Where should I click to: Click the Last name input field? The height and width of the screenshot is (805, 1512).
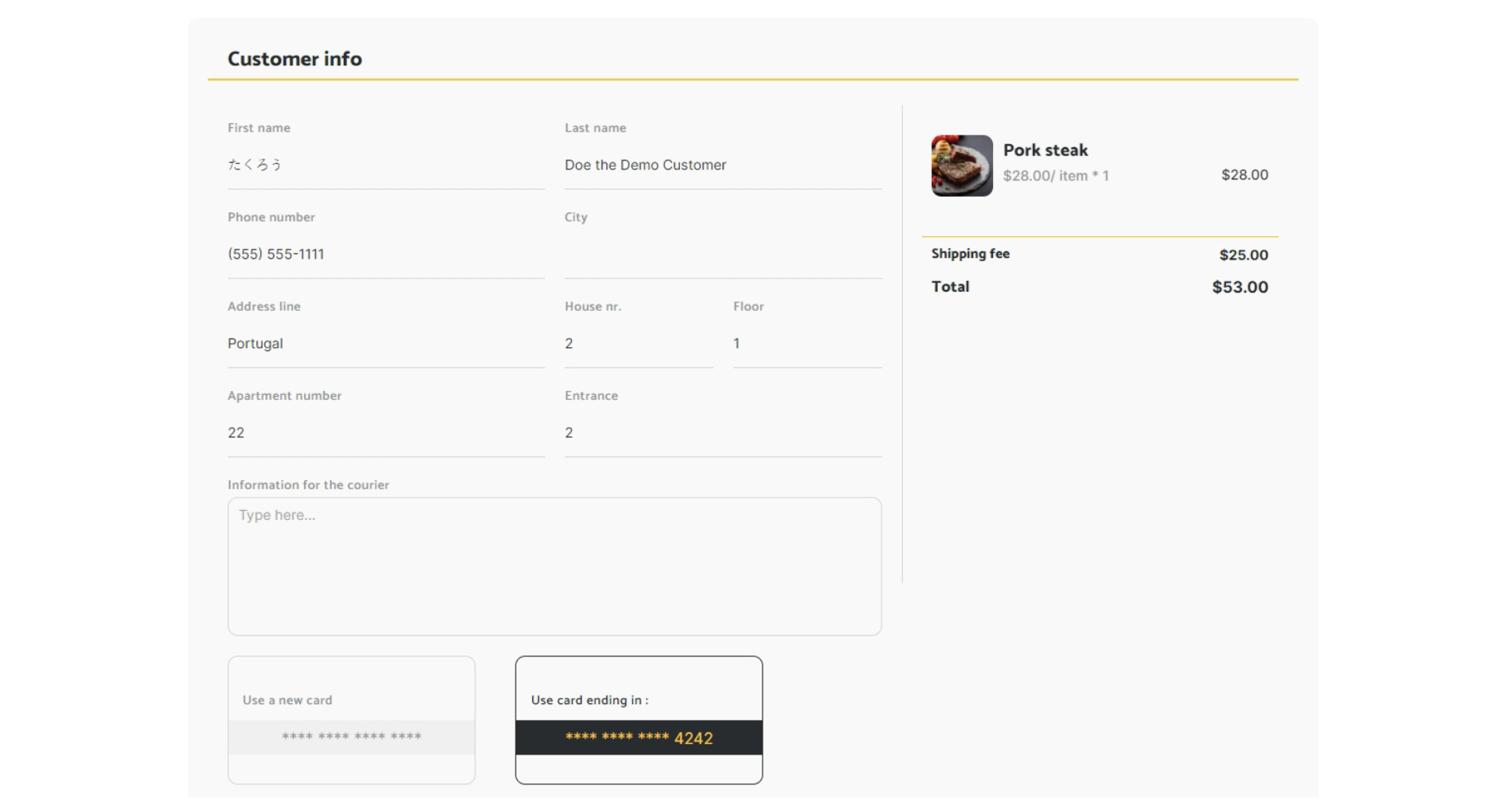722,165
